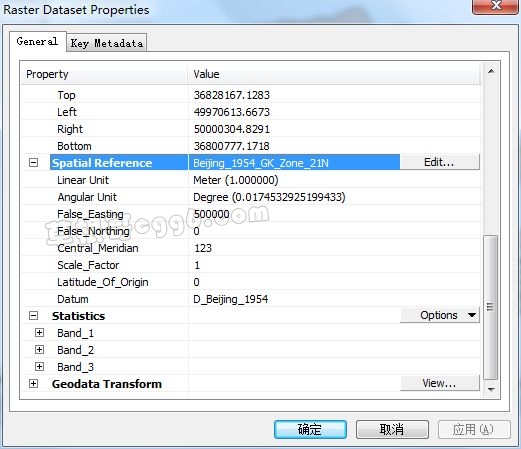Viewport: 521px width, 449px height.
Task: Switch to the General tab
Action: [37, 41]
